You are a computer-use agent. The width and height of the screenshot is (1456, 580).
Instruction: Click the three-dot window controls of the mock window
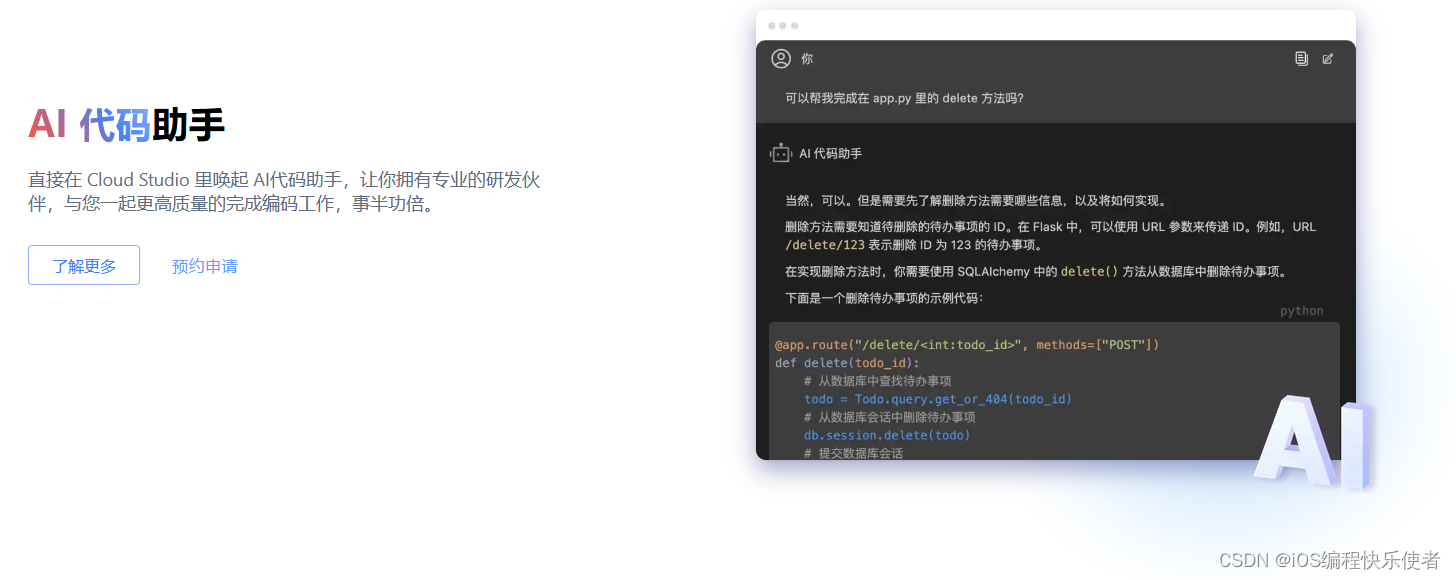pos(783,25)
